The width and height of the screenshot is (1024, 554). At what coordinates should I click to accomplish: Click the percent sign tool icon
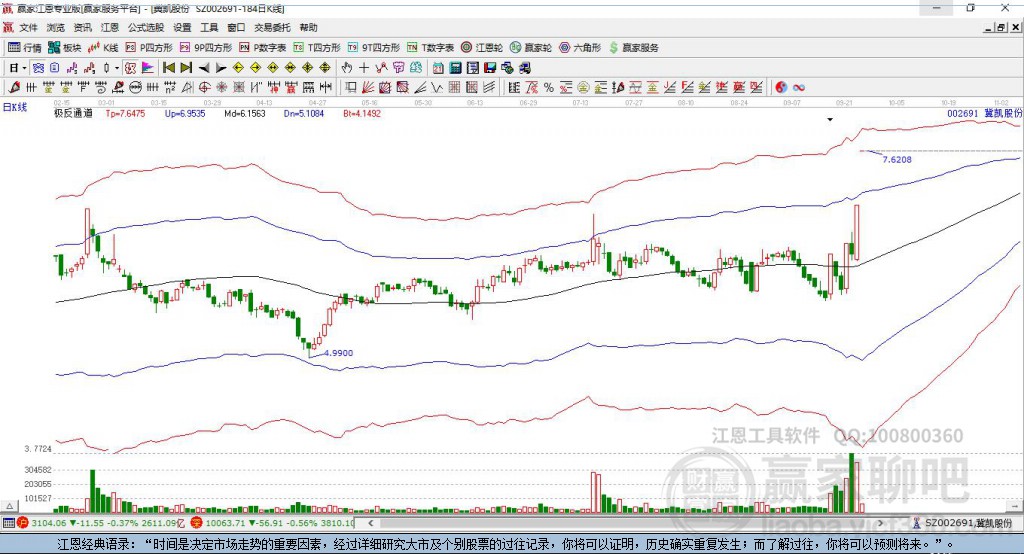pyautogui.click(x=549, y=88)
